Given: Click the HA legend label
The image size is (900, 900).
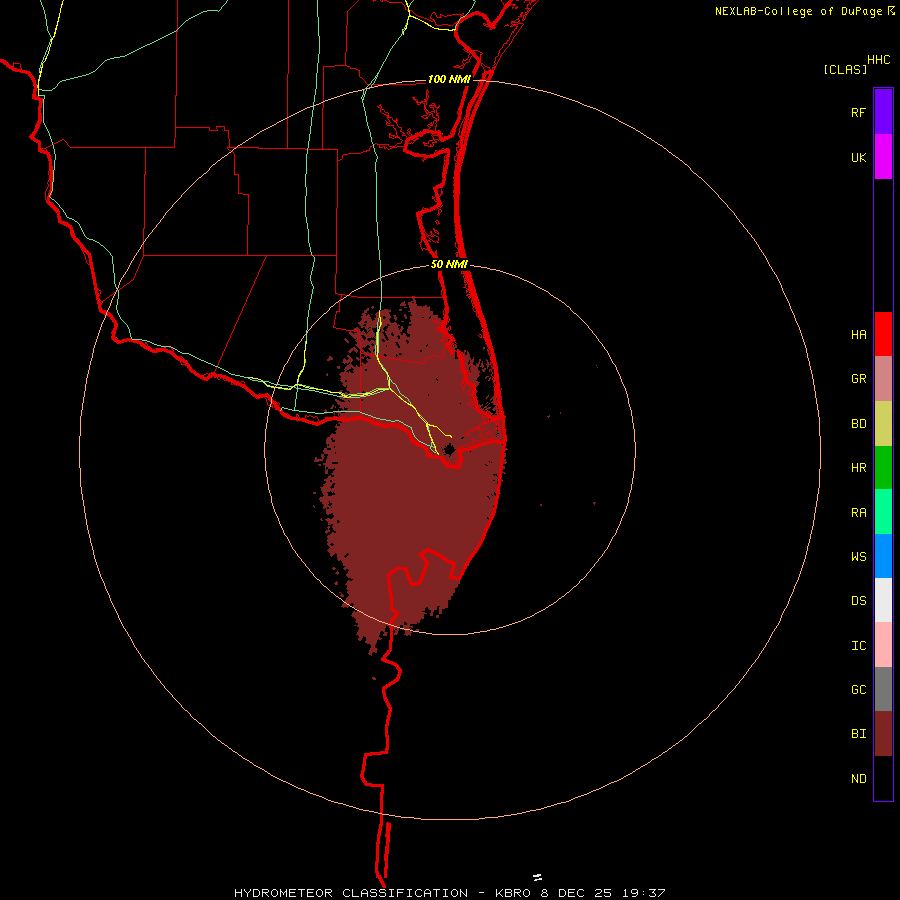Looking at the screenshot, I should (858, 334).
